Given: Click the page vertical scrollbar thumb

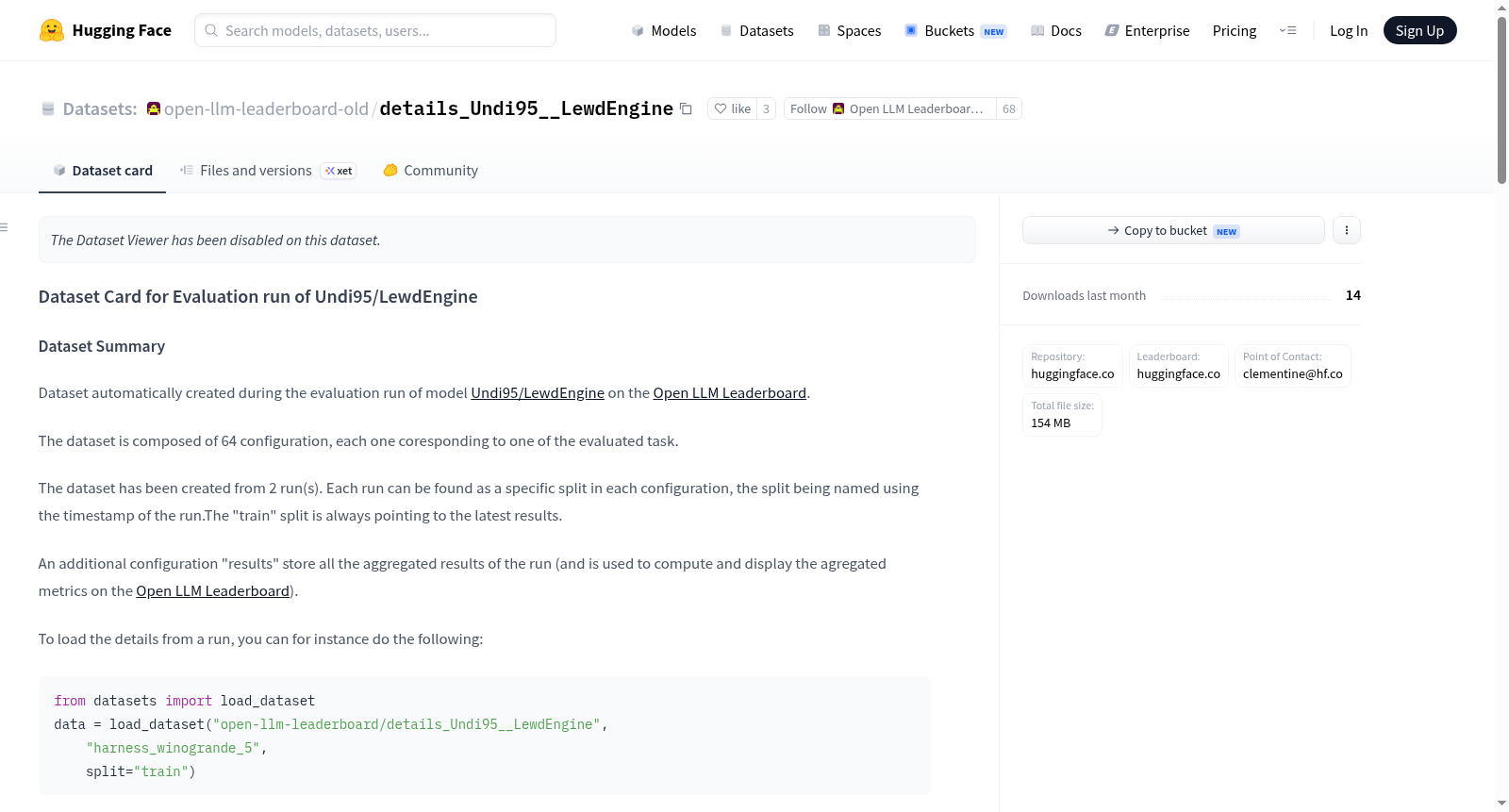Looking at the screenshot, I should pos(1501,99).
